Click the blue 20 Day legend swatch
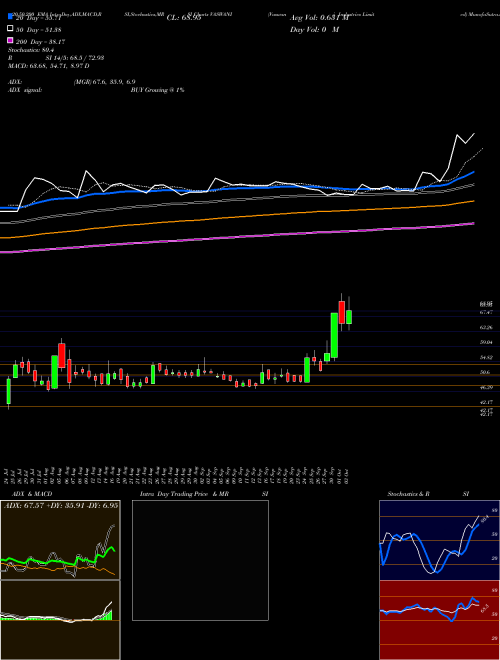 [x=11, y=17]
